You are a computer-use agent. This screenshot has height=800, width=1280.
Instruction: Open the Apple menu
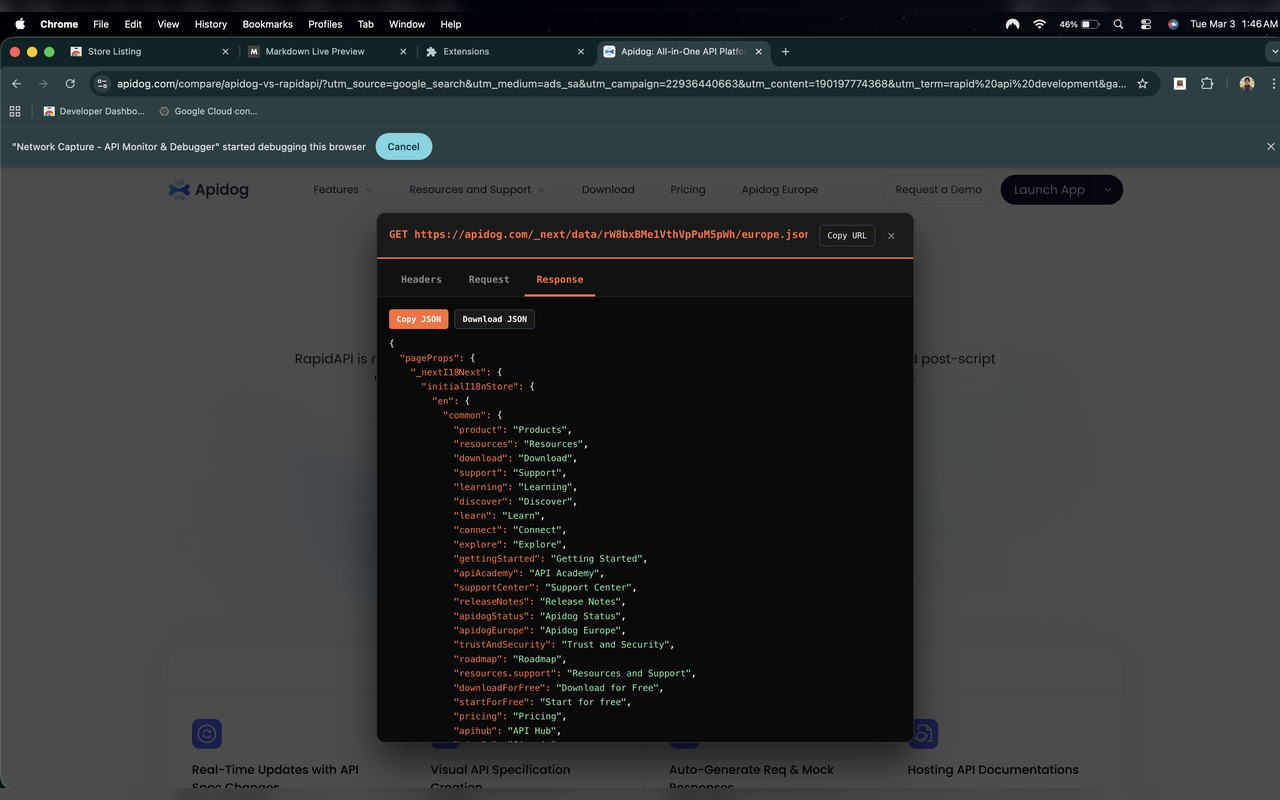pyautogui.click(x=20, y=24)
